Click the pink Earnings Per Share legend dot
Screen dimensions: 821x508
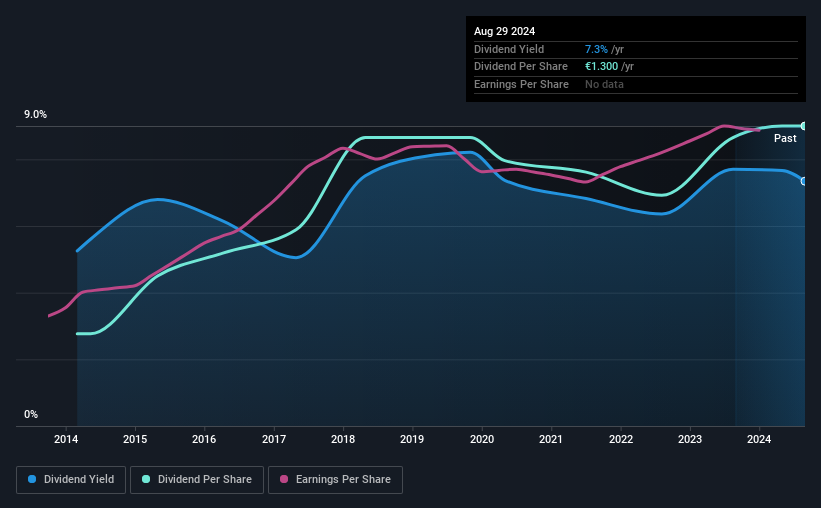point(284,479)
